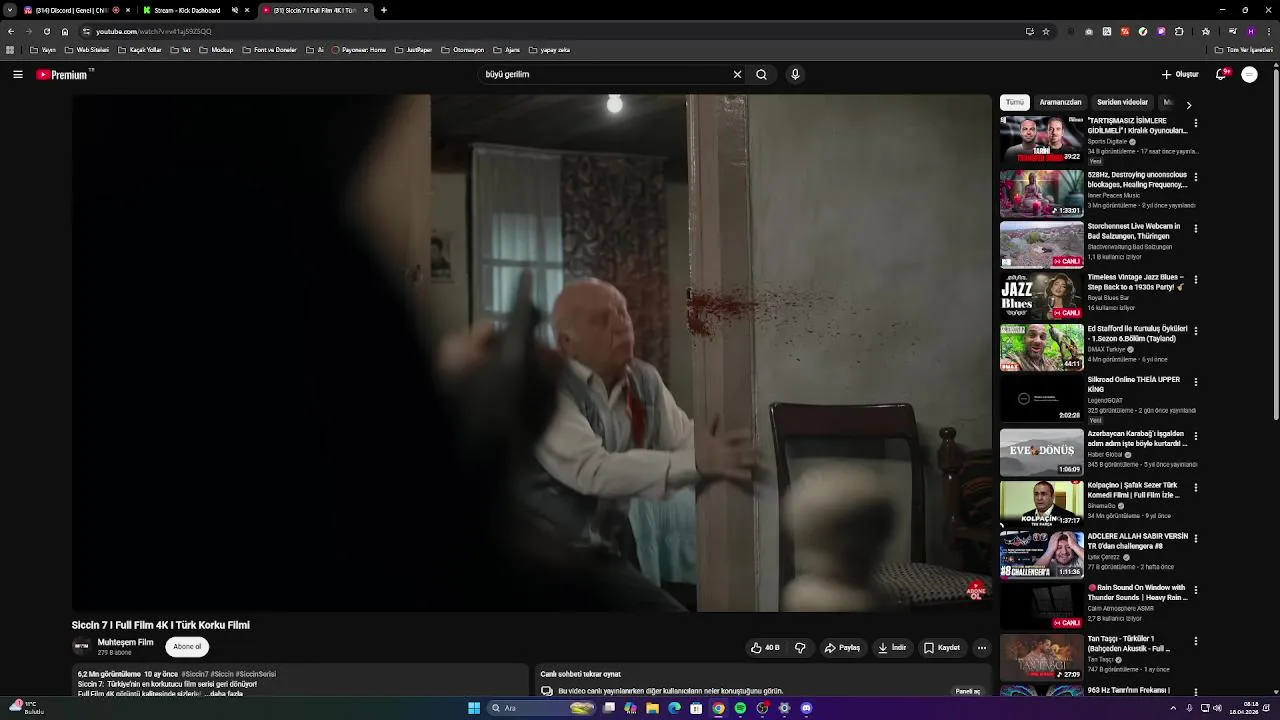Select the Tümü filter chip
This screenshot has height=720, width=1280.
click(x=1015, y=103)
